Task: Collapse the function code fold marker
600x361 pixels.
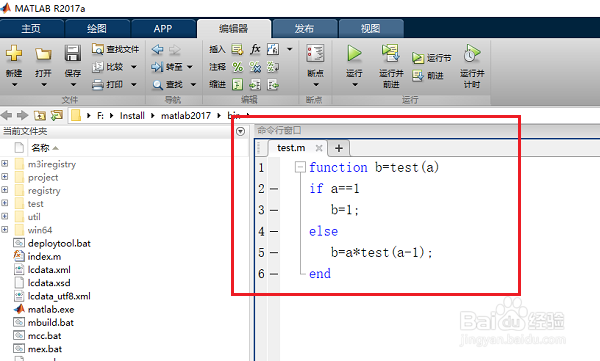Action: tap(300, 167)
